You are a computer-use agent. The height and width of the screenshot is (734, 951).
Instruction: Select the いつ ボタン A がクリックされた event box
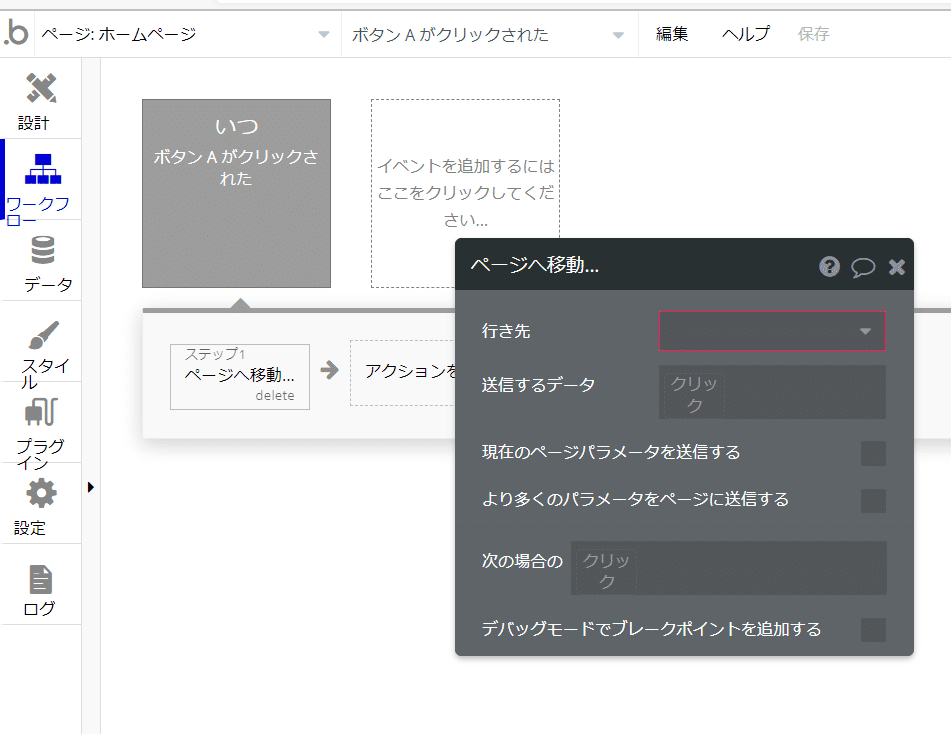coord(237,193)
